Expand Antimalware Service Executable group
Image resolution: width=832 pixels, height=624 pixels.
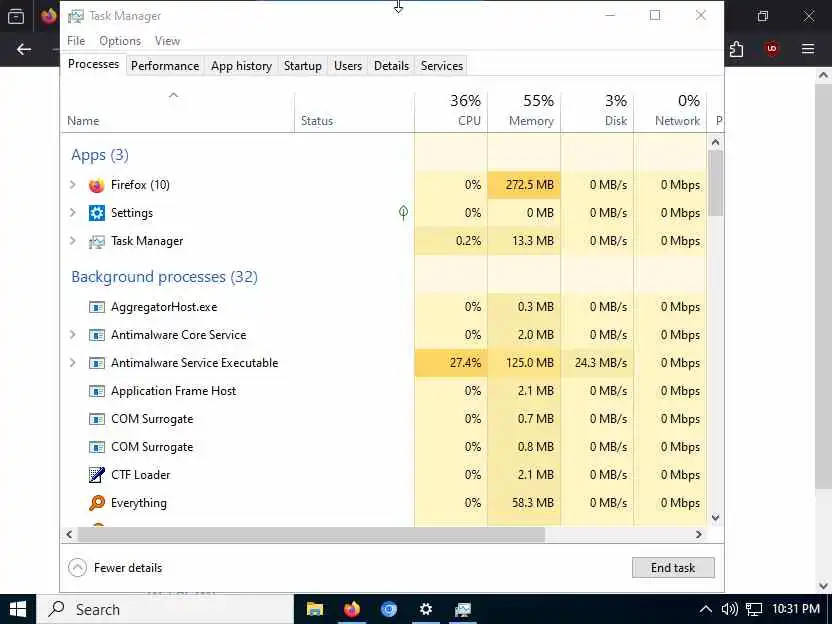point(73,363)
